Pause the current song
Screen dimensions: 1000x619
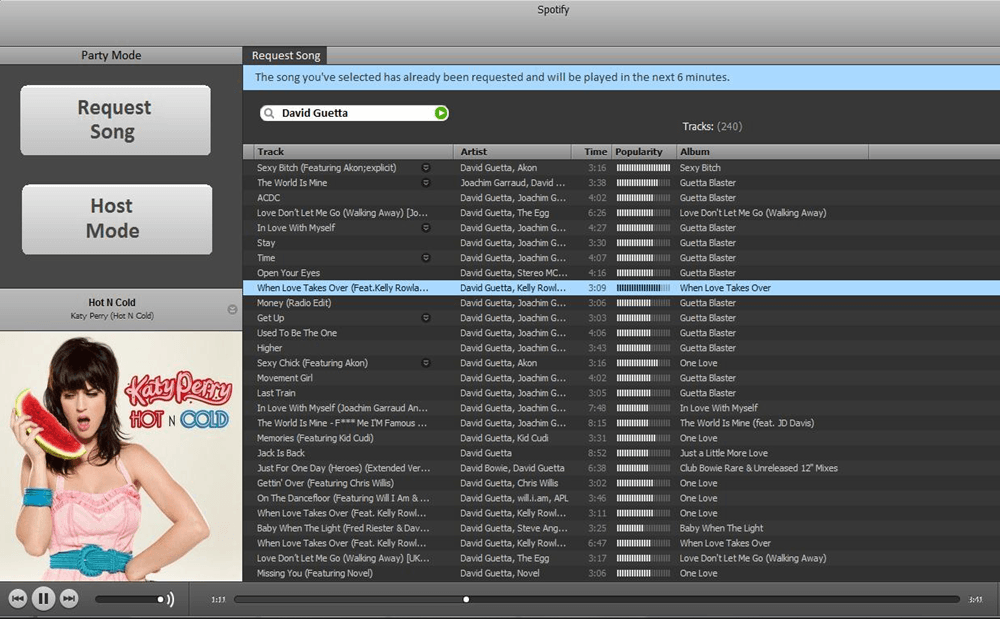(x=43, y=599)
